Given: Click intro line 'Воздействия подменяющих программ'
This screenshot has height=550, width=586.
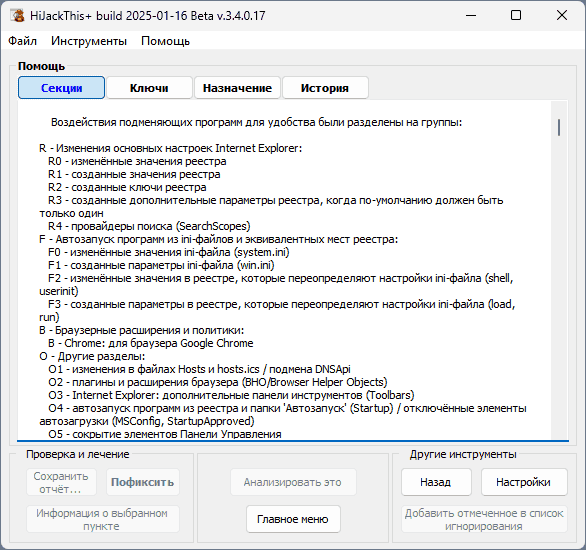Looking at the screenshot, I should (256, 122).
